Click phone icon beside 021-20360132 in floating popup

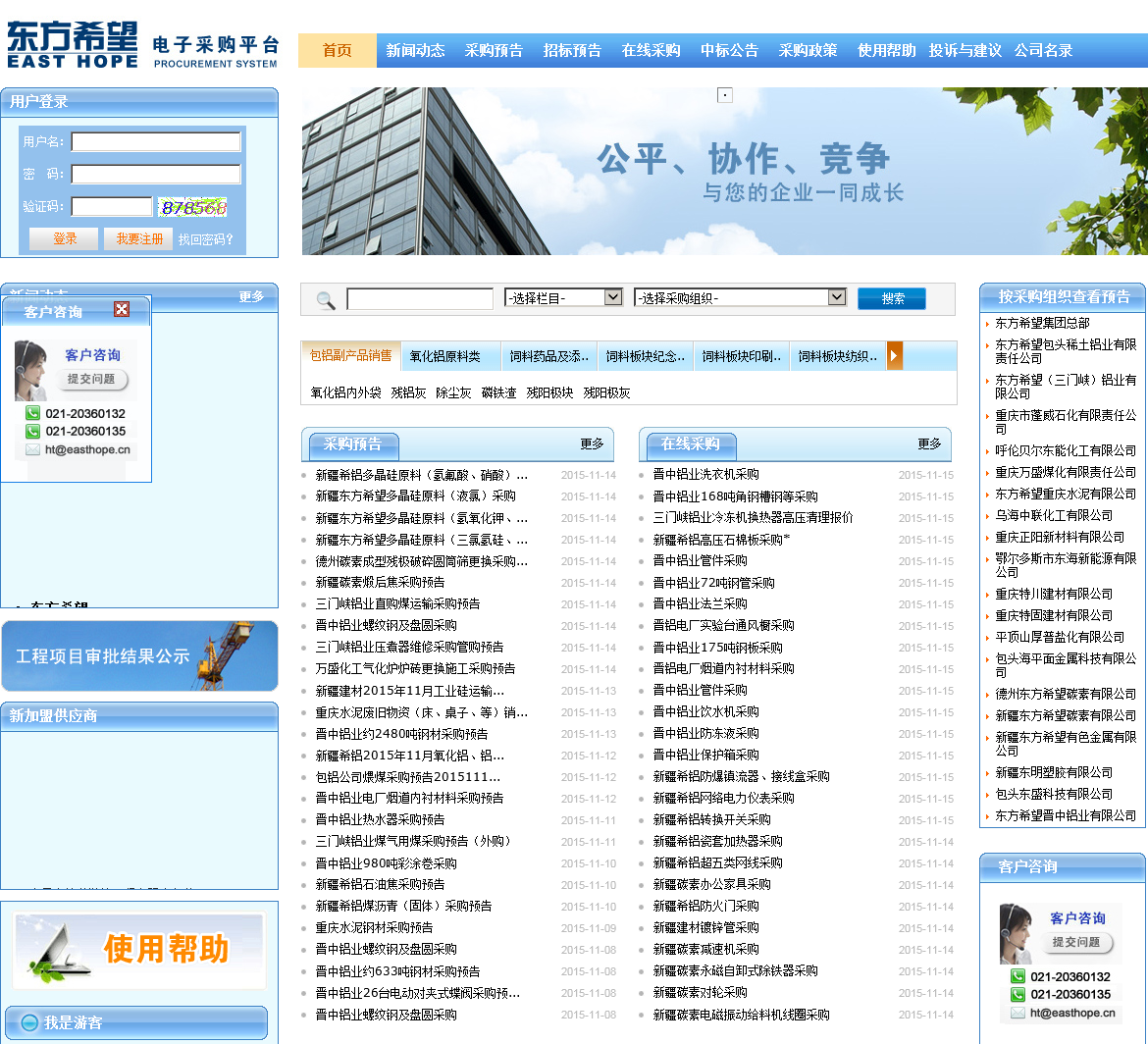click(x=32, y=413)
